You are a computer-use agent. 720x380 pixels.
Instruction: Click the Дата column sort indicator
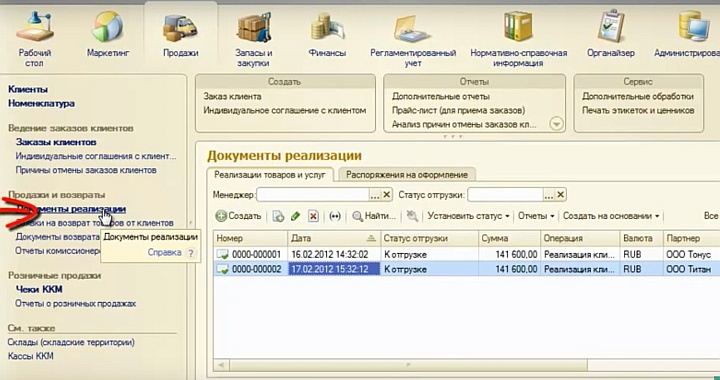(371, 238)
